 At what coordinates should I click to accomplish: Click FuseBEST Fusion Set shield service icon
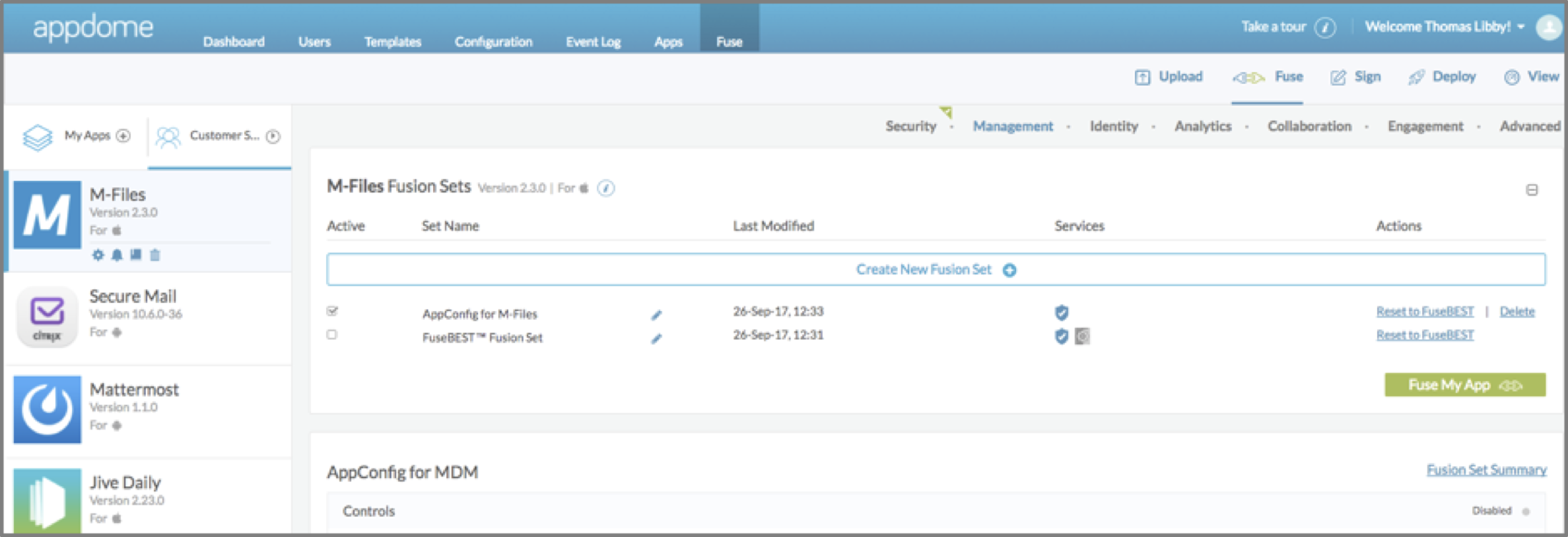(1062, 336)
